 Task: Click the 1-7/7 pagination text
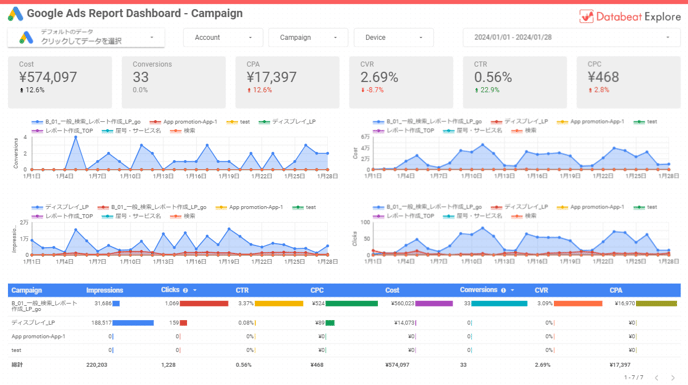point(634,378)
